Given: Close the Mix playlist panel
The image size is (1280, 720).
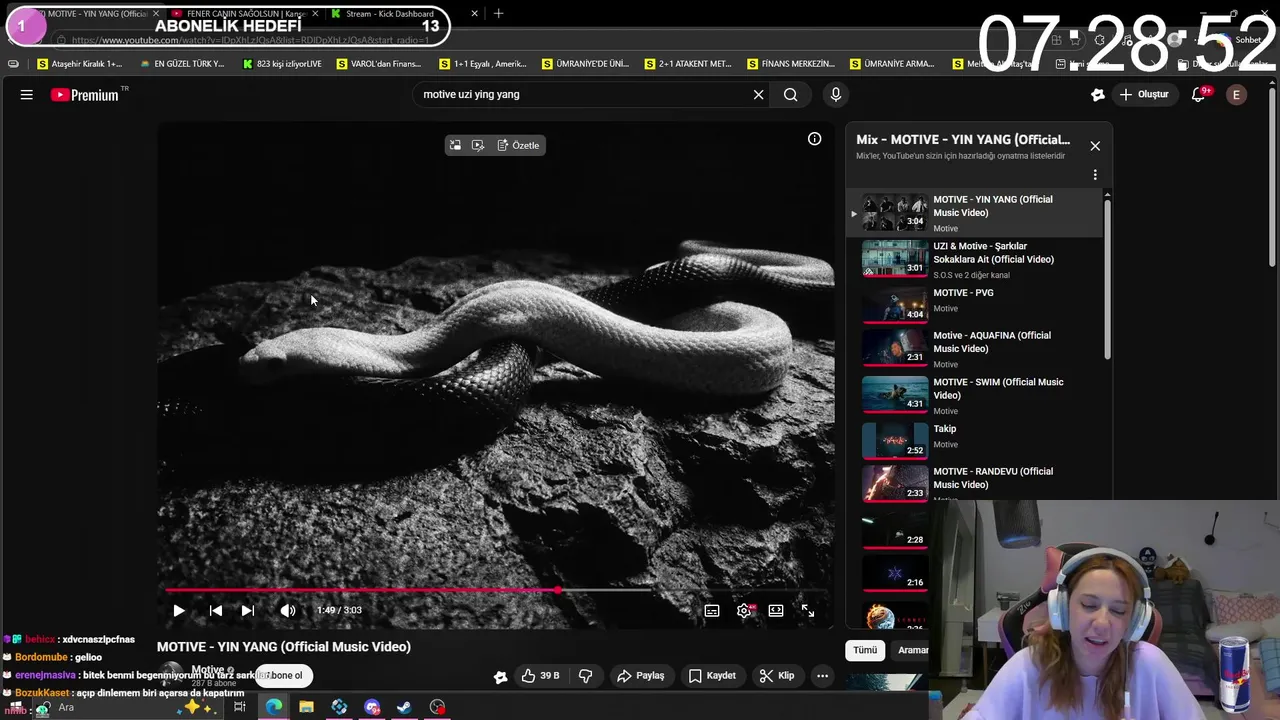Looking at the screenshot, I should (x=1095, y=146).
